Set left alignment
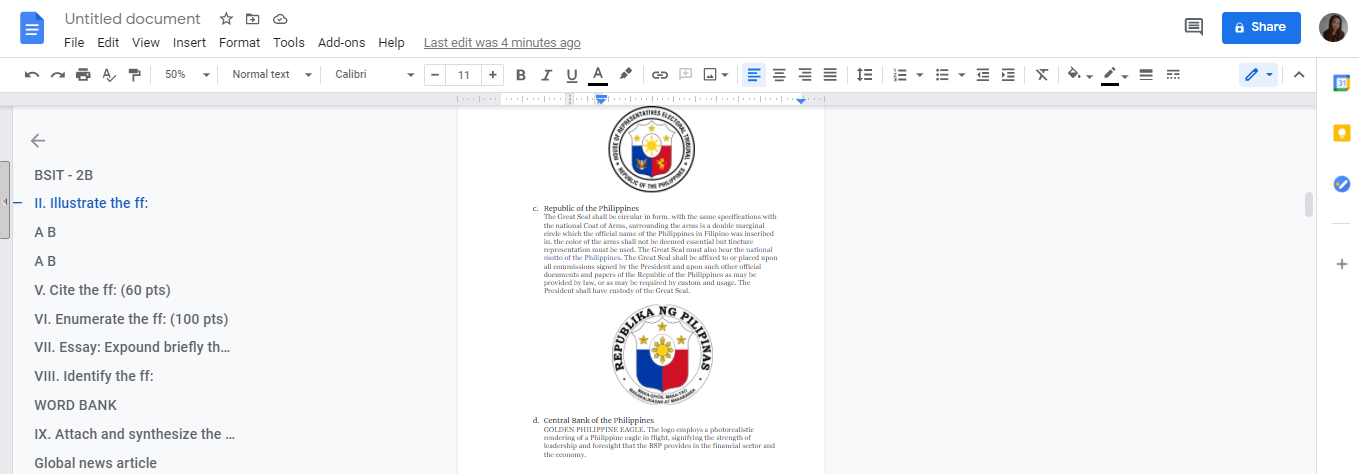 (754, 75)
